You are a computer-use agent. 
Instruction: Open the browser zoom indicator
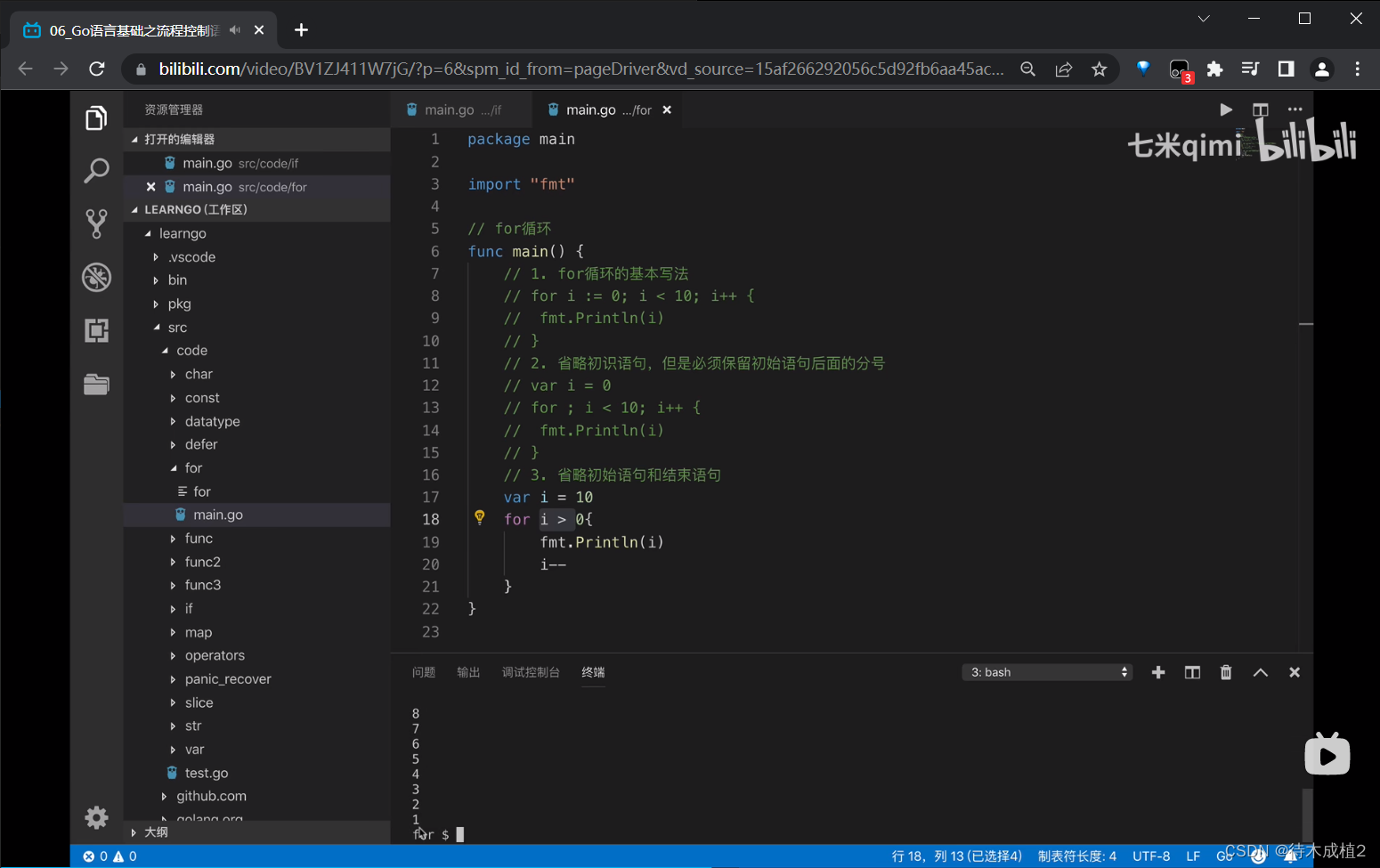coord(1027,69)
